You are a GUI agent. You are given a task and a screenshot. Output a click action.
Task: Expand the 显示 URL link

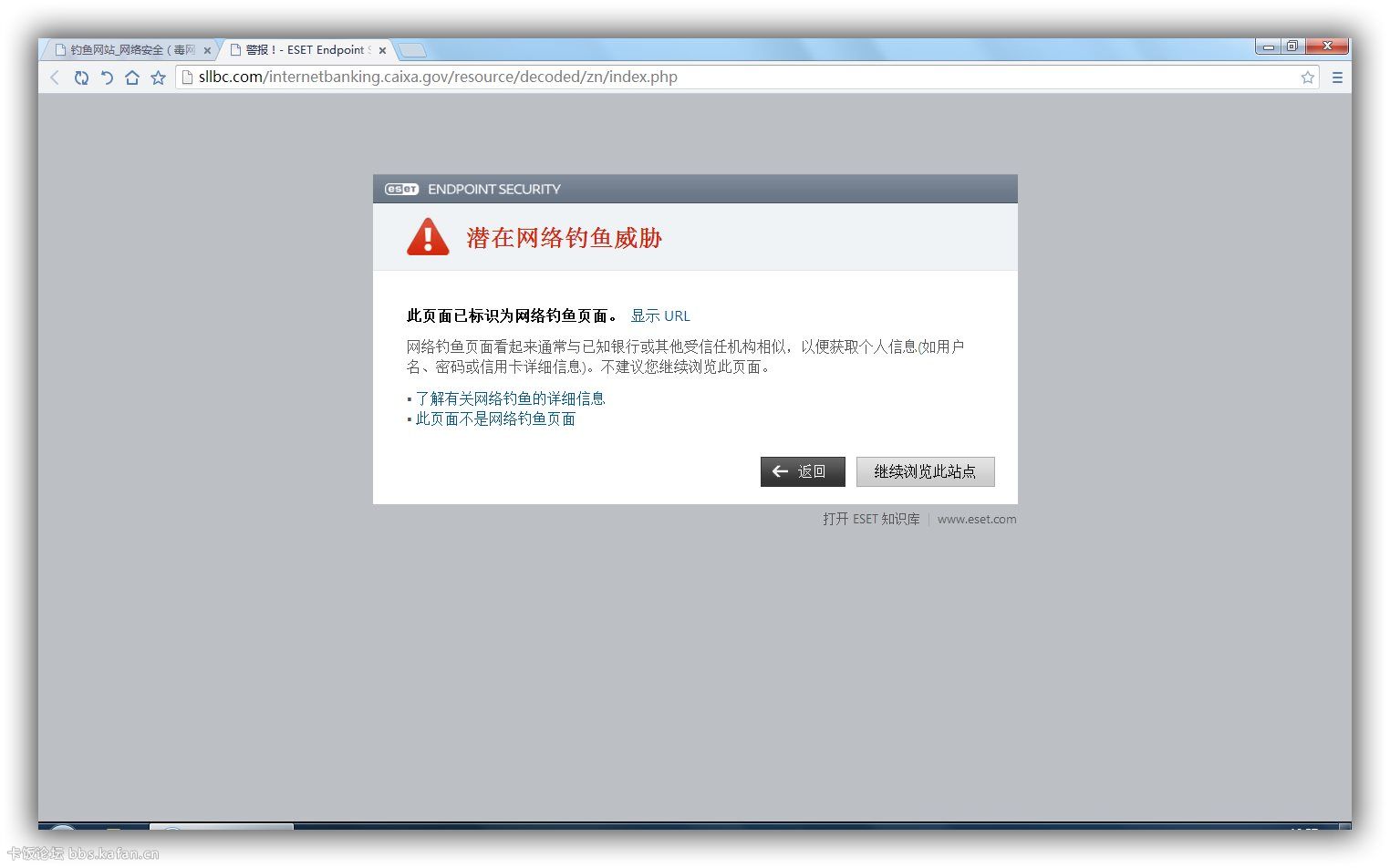pyautogui.click(x=660, y=316)
